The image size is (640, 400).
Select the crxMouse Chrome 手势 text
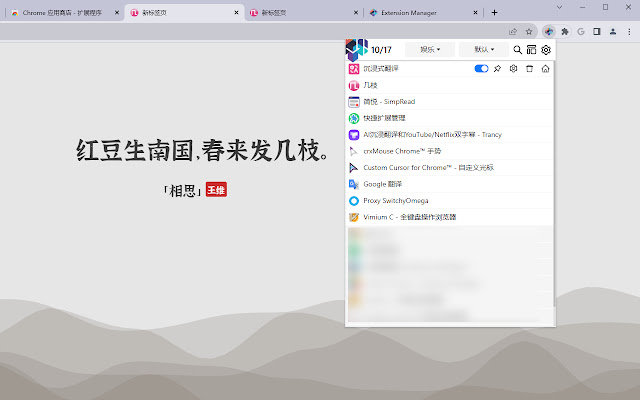click(402, 151)
